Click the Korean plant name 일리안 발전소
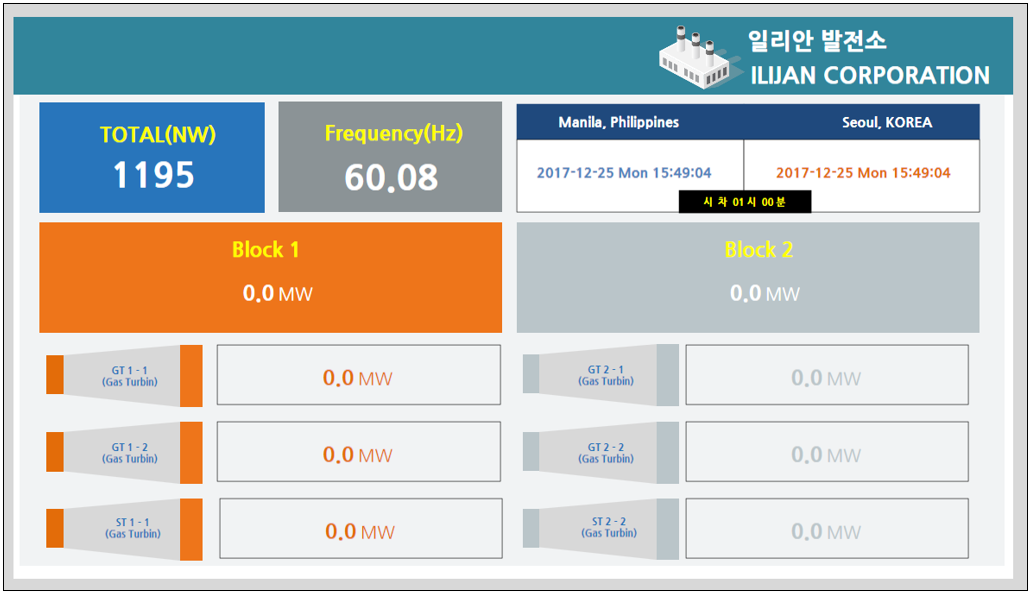This screenshot has width=1033, height=595. [x=817, y=41]
